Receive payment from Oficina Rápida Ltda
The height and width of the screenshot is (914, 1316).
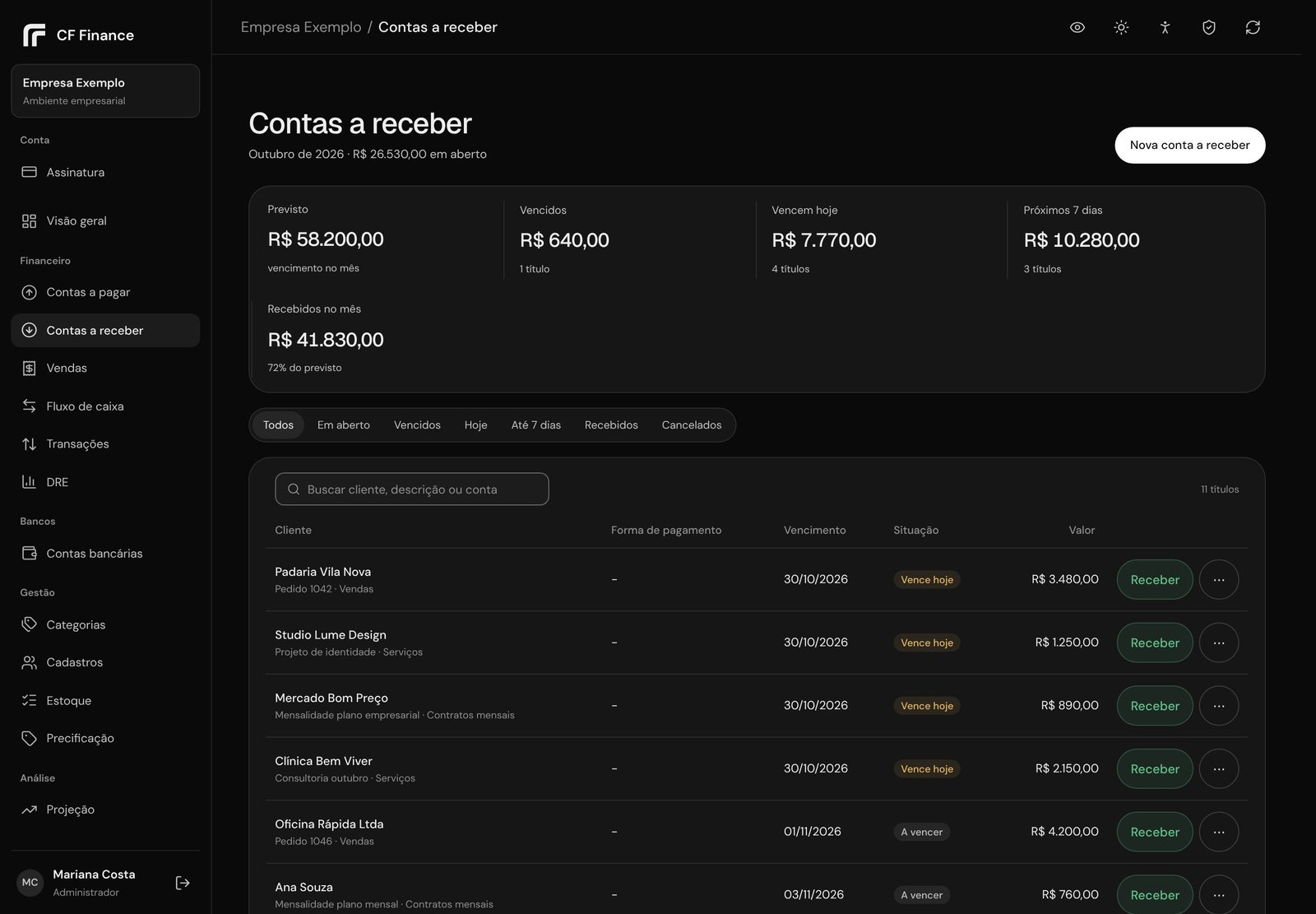pyautogui.click(x=1155, y=832)
